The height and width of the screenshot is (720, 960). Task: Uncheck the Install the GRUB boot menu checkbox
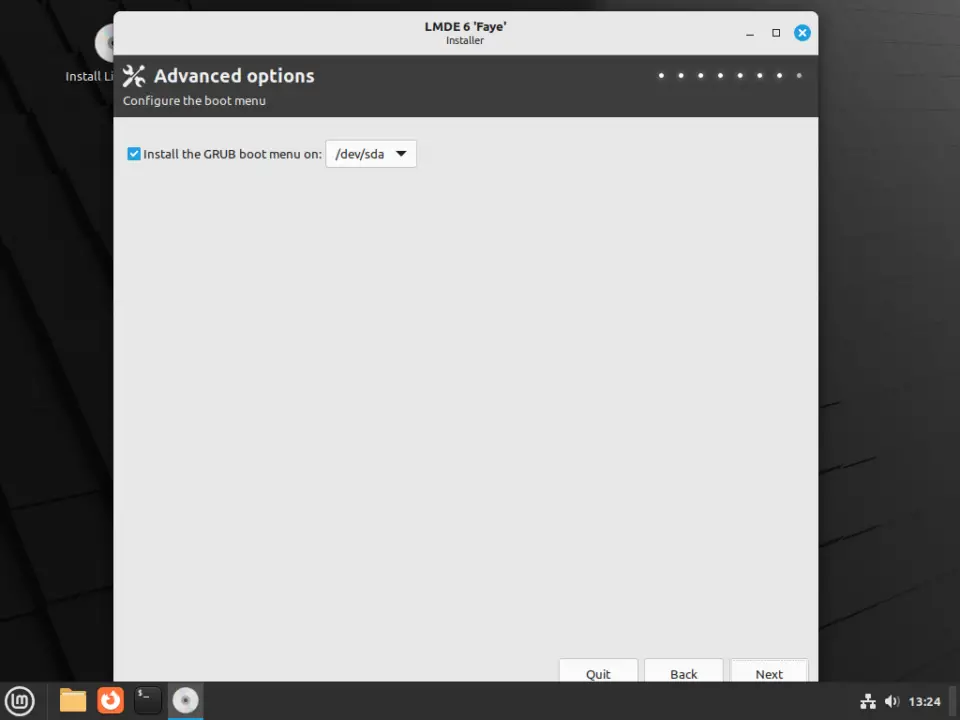pos(134,154)
